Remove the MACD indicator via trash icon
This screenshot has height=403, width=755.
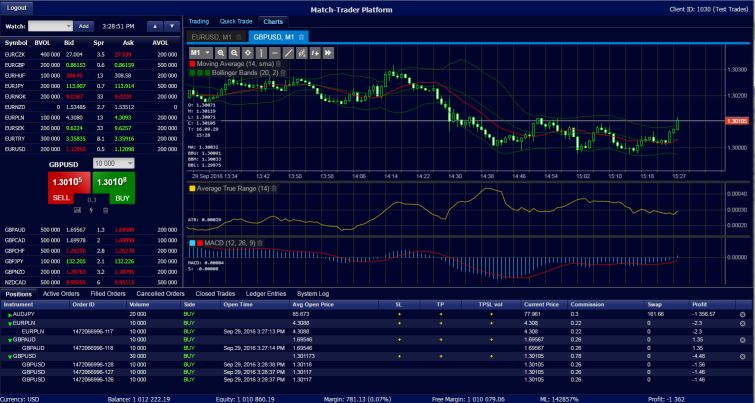260,243
